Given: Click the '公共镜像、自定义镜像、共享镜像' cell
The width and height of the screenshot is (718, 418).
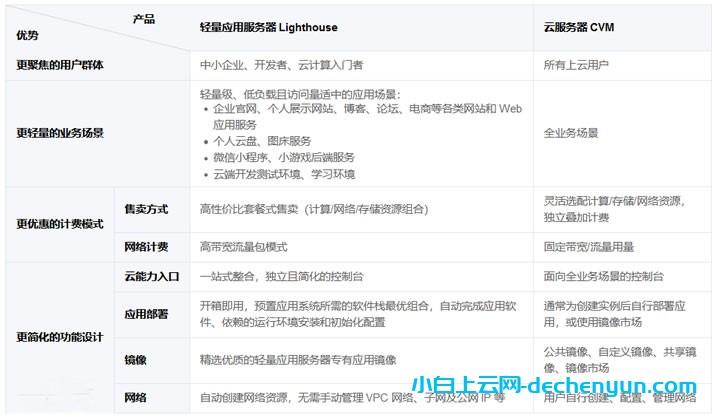Looking at the screenshot, I should [x=620, y=360].
